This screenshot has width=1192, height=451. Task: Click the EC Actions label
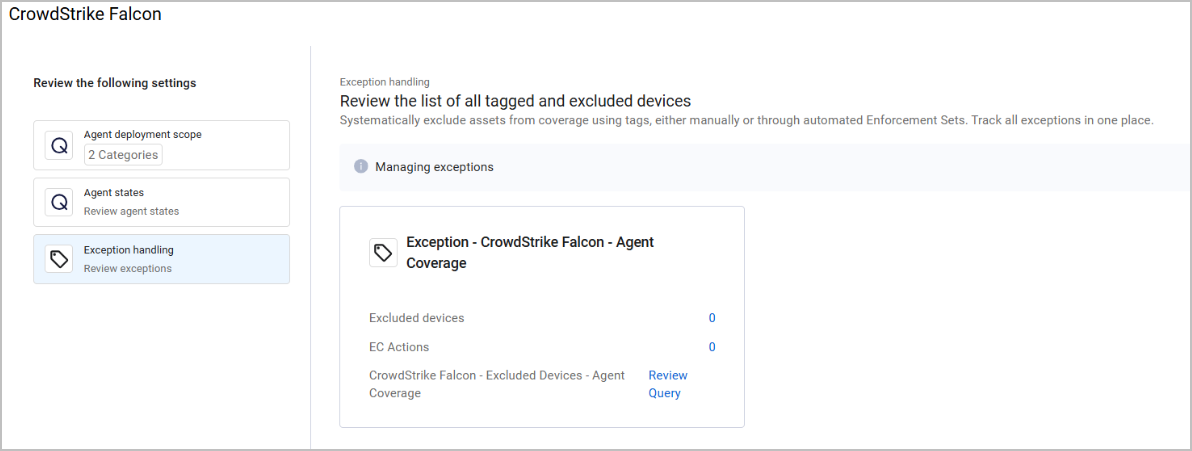click(x=399, y=347)
